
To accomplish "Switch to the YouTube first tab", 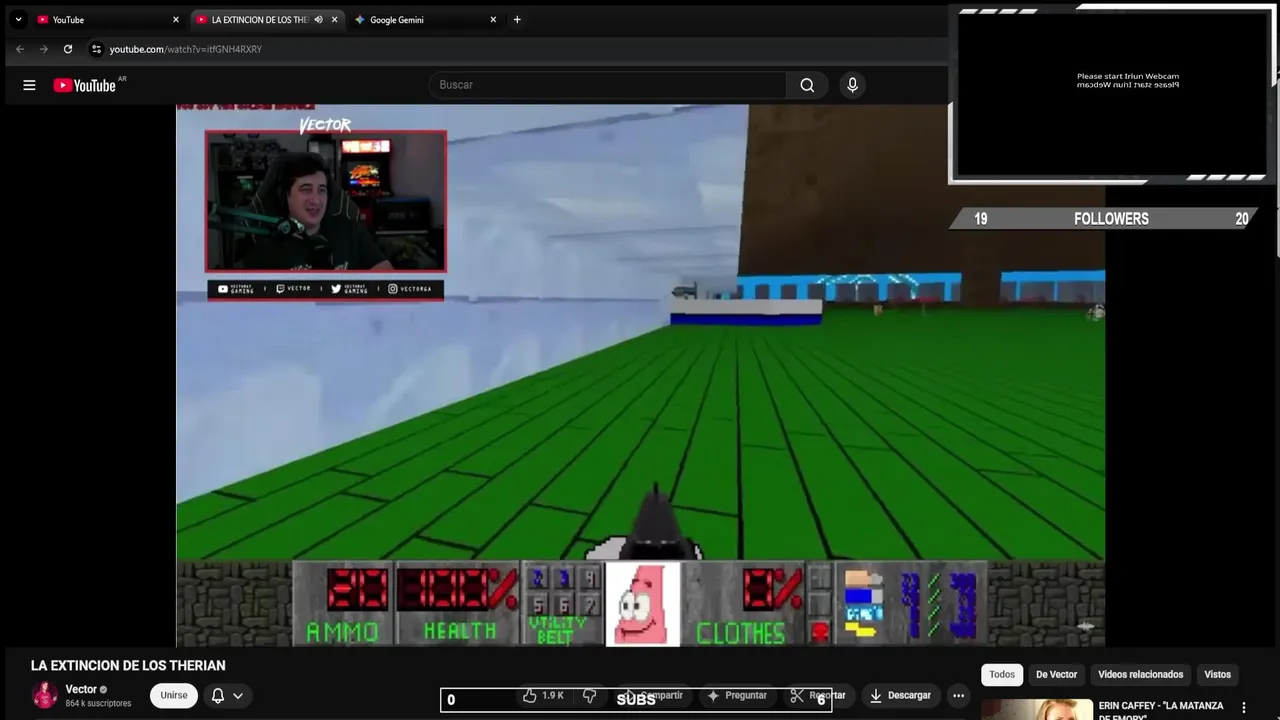I will click(108, 19).
